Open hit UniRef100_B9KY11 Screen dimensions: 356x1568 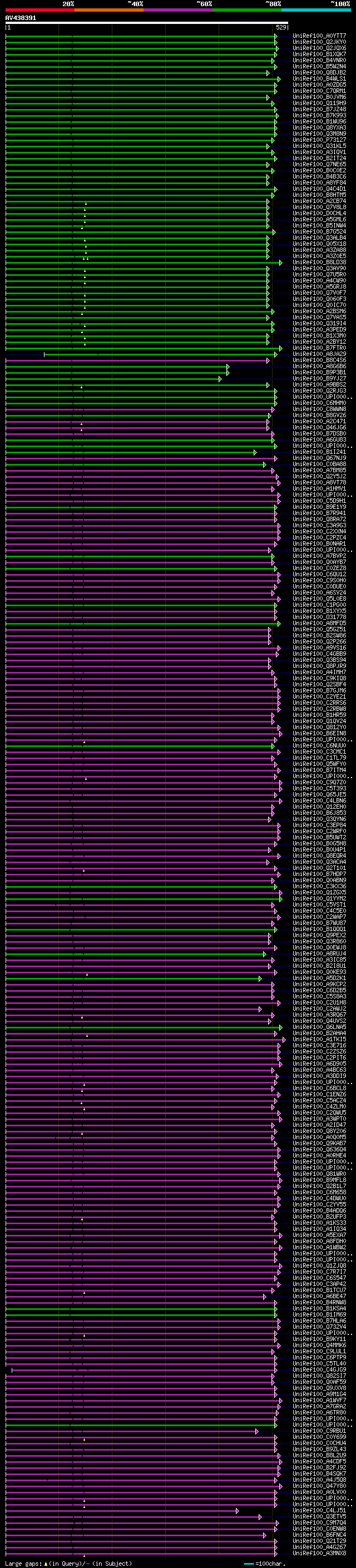click(319, 1340)
